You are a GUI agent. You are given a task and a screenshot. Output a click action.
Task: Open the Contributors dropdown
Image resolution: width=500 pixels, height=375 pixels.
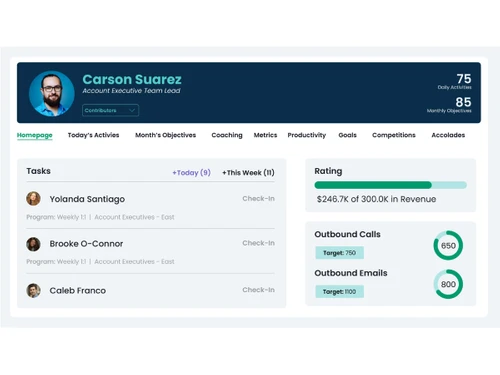[110, 110]
